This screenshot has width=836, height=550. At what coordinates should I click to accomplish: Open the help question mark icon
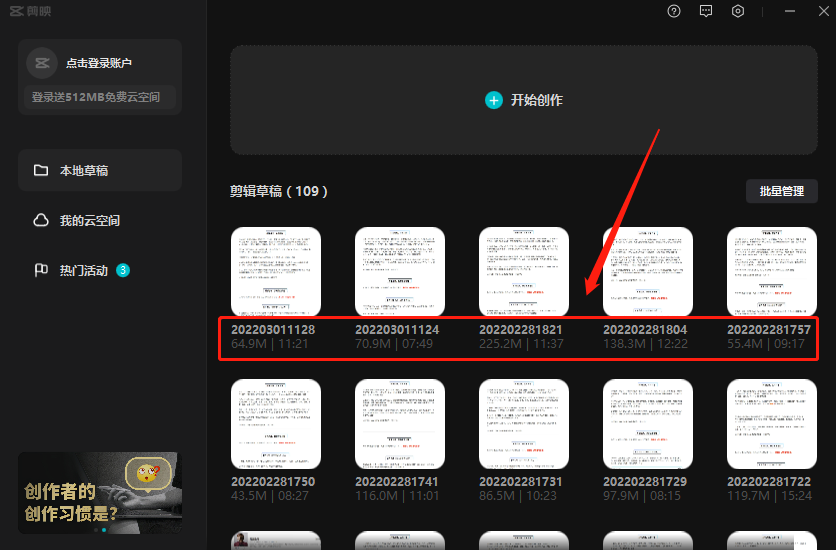click(674, 11)
